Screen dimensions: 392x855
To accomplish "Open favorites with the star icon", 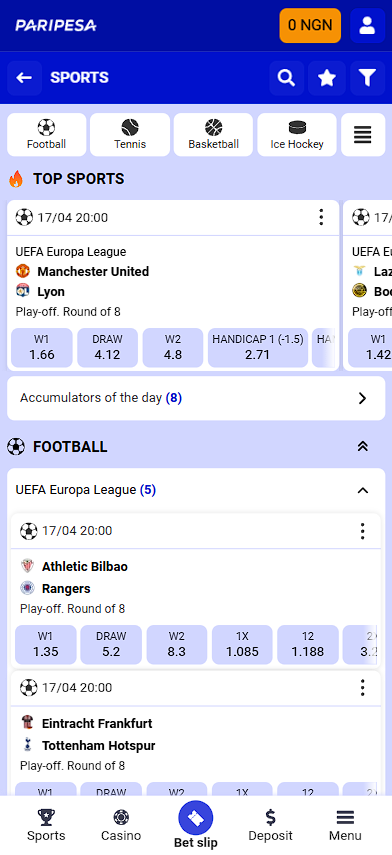I will (327, 78).
